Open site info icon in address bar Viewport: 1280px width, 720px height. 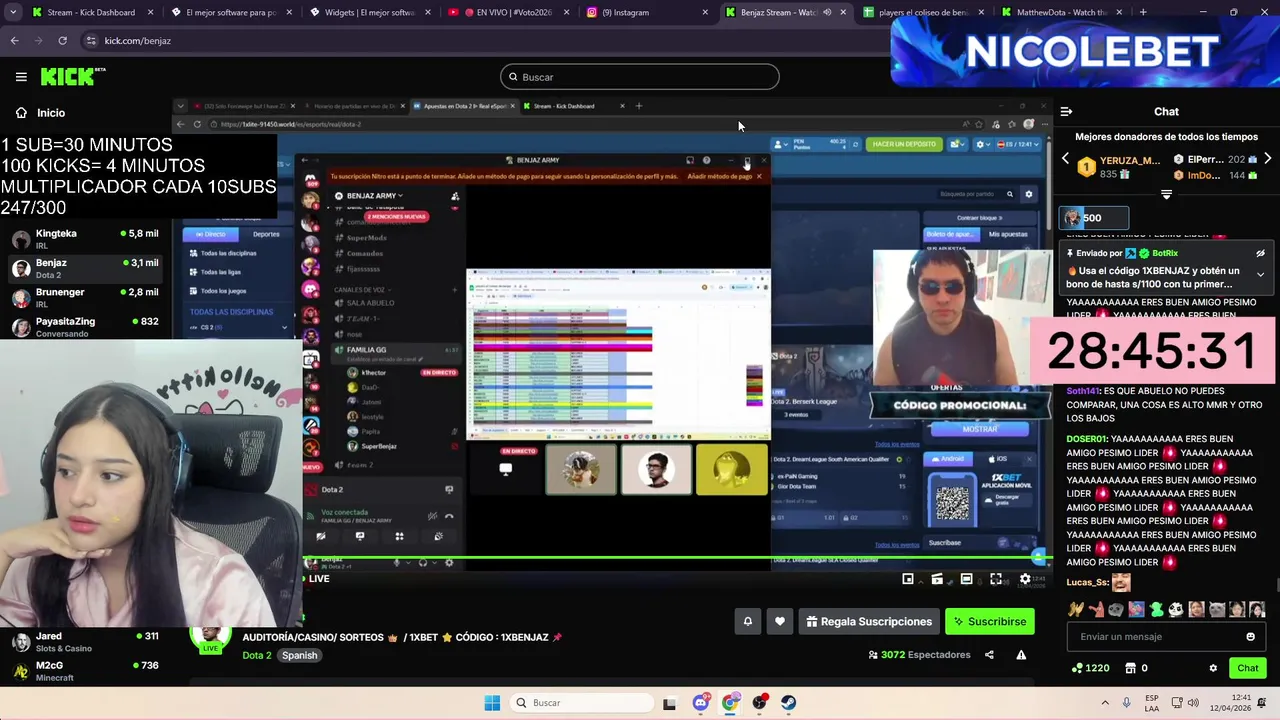pos(91,41)
